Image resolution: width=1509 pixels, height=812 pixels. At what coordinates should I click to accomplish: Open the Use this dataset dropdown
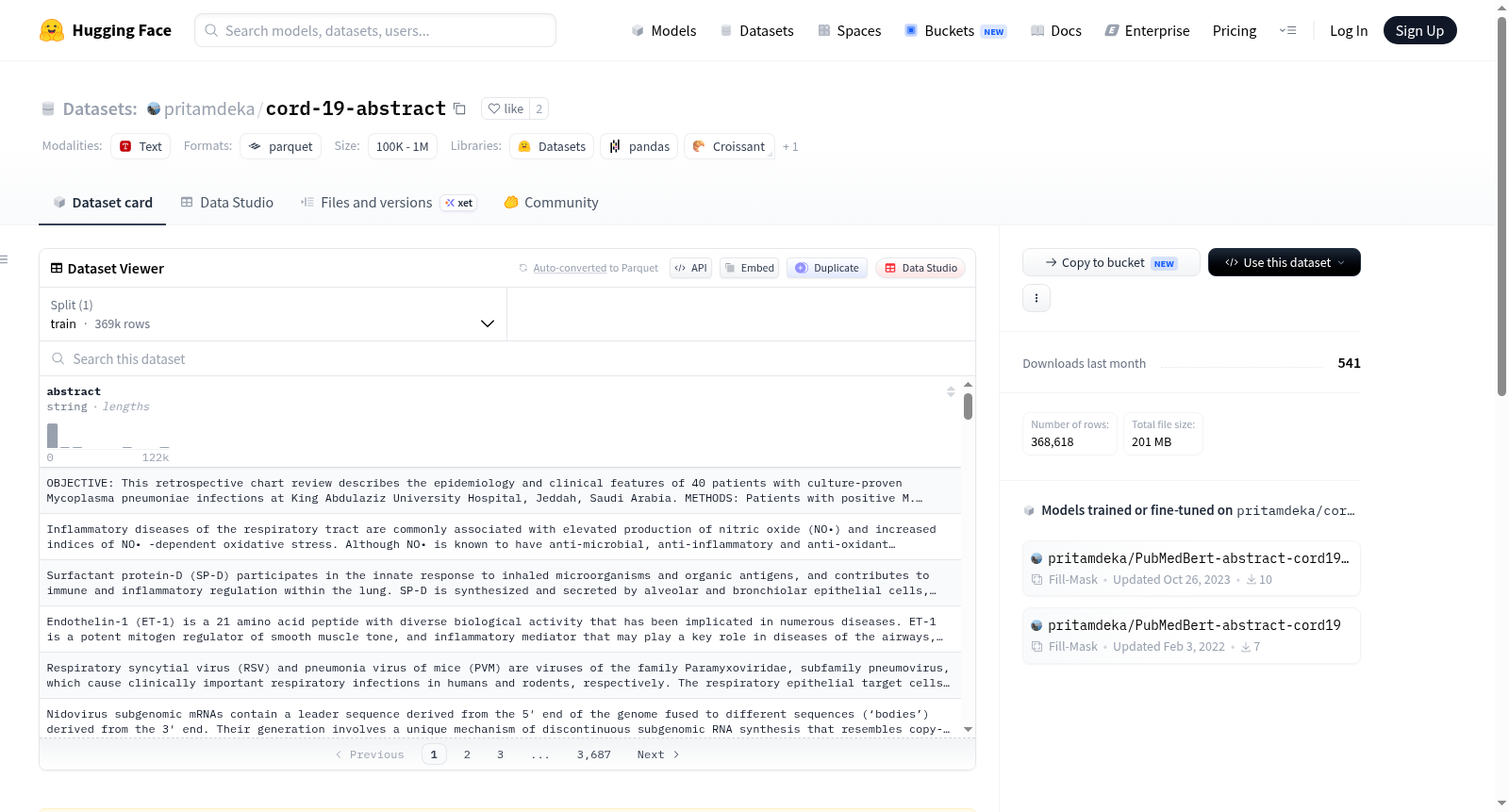1284,262
